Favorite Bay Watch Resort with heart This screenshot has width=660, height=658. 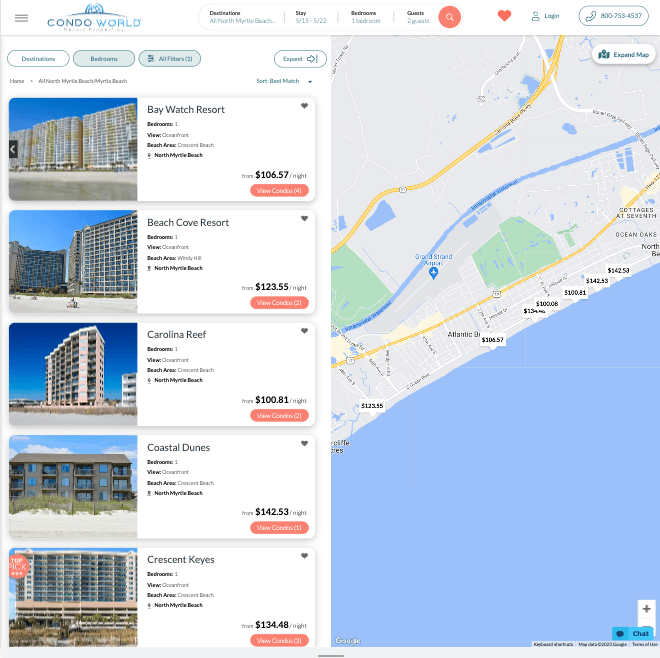tap(304, 106)
